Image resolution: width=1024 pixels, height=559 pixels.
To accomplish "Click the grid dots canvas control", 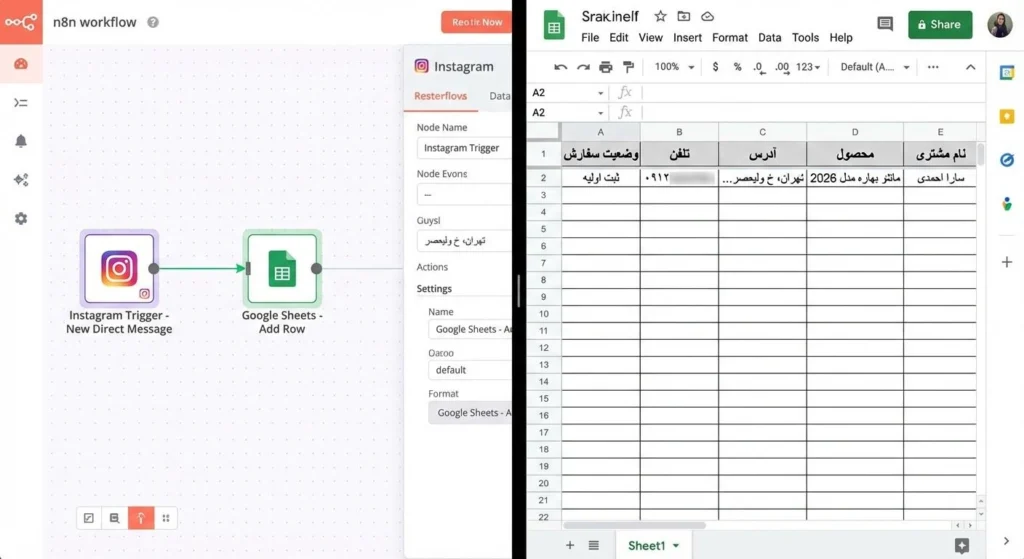I will coord(166,518).
